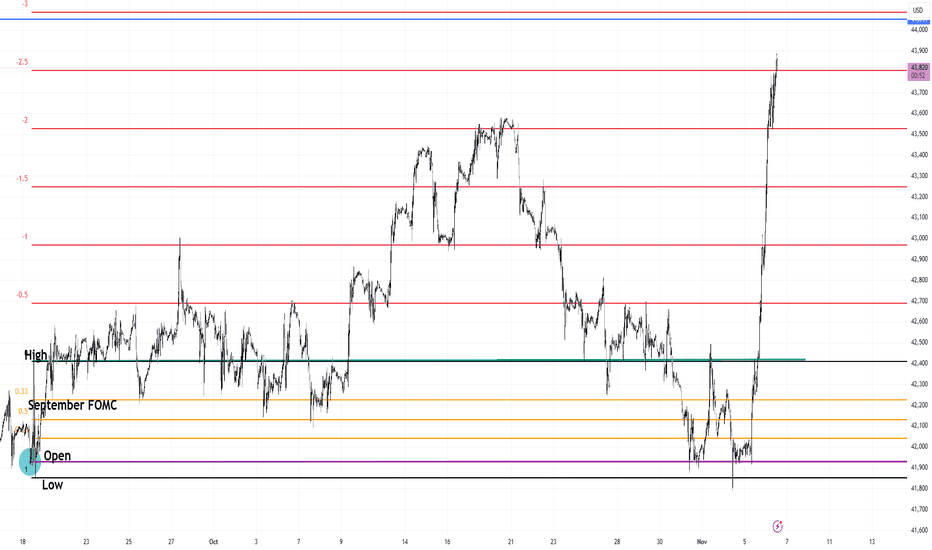The image size is (932, 550).
Task: Click the '21' date on time axis
Action: click(511, 542)
